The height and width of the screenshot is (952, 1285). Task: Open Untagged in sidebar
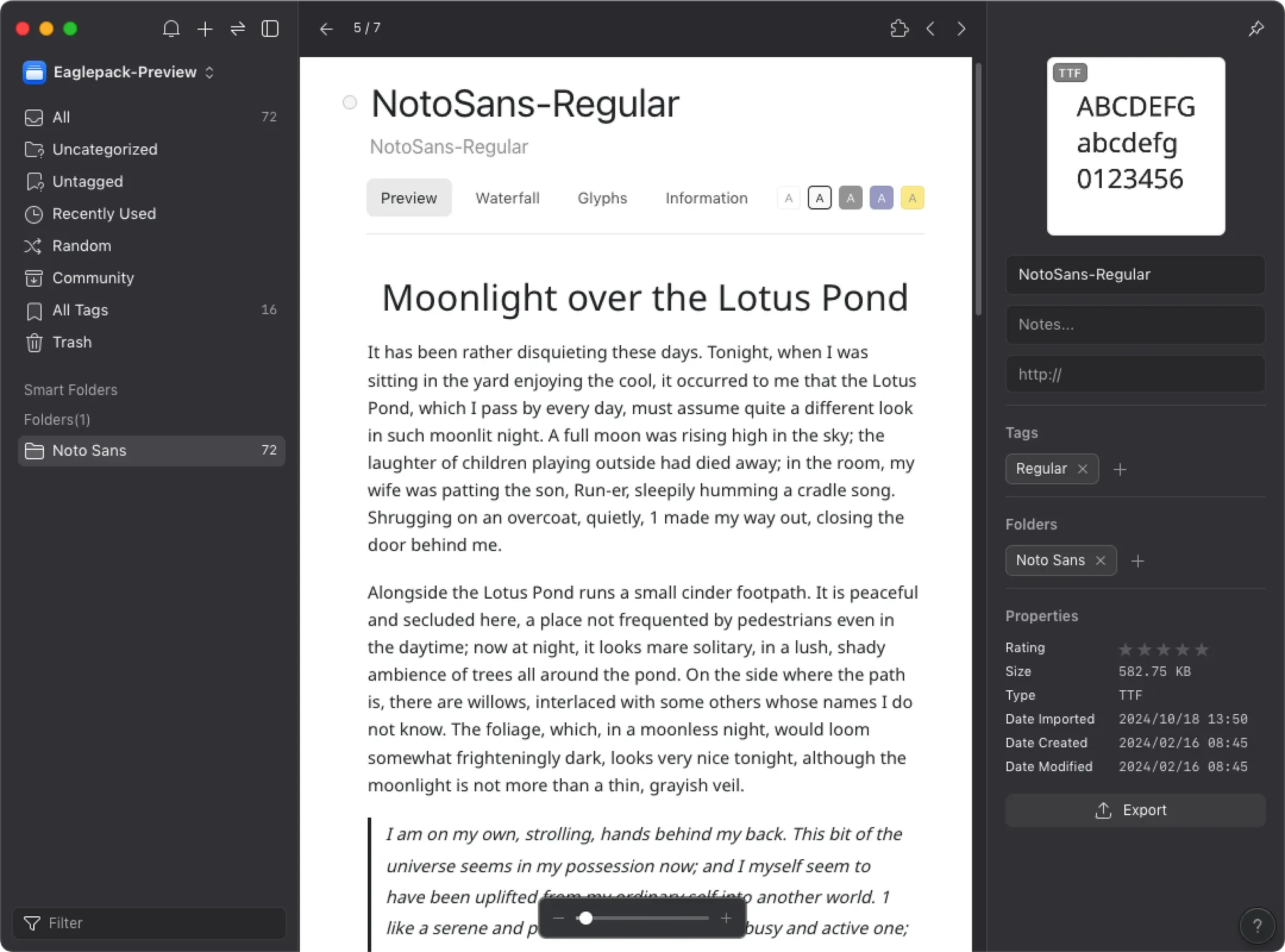[x=151, y=181]
